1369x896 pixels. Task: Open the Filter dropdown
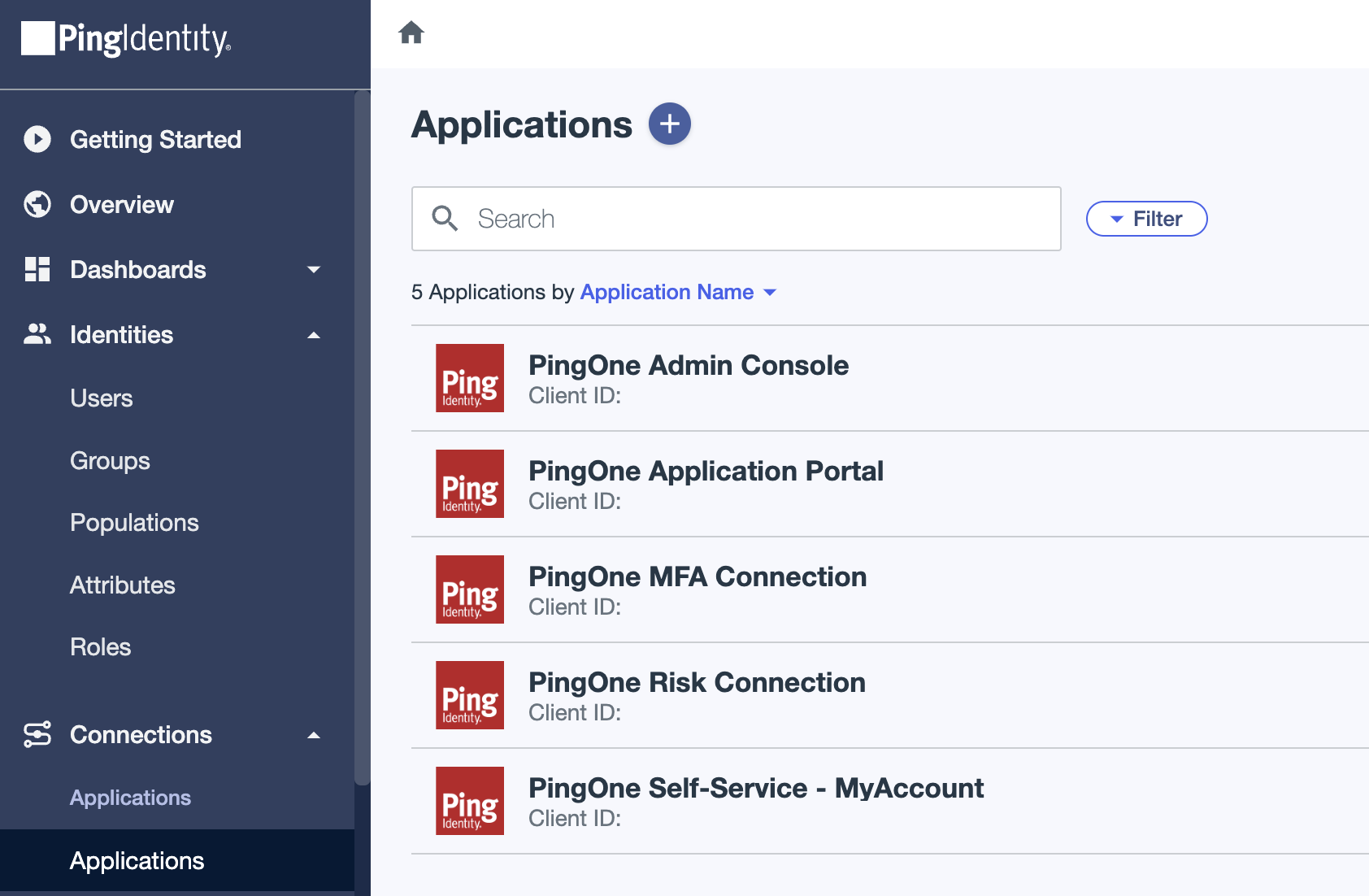(x=1146, y=219)
